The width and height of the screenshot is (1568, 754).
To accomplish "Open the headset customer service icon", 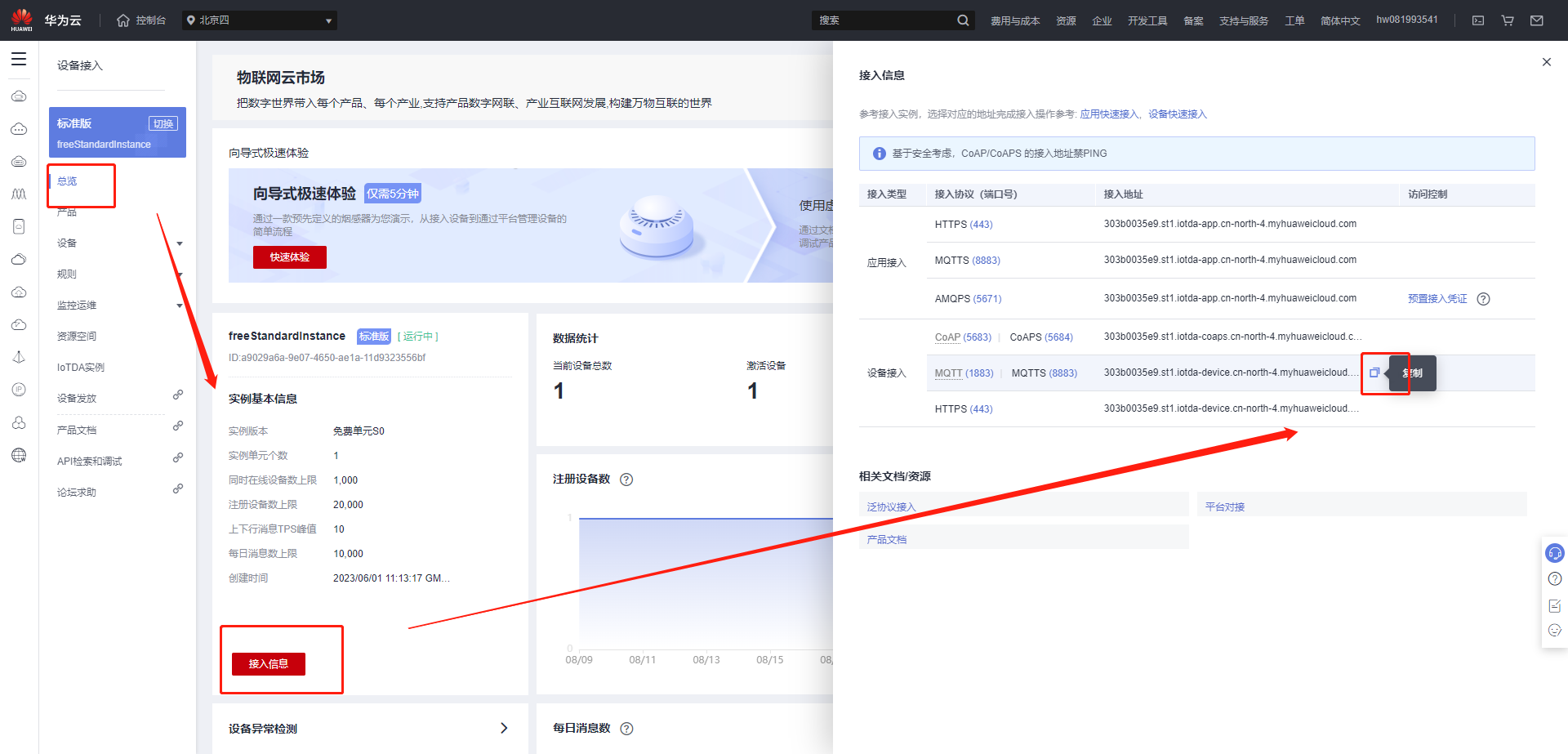I will click(1555, 553).
